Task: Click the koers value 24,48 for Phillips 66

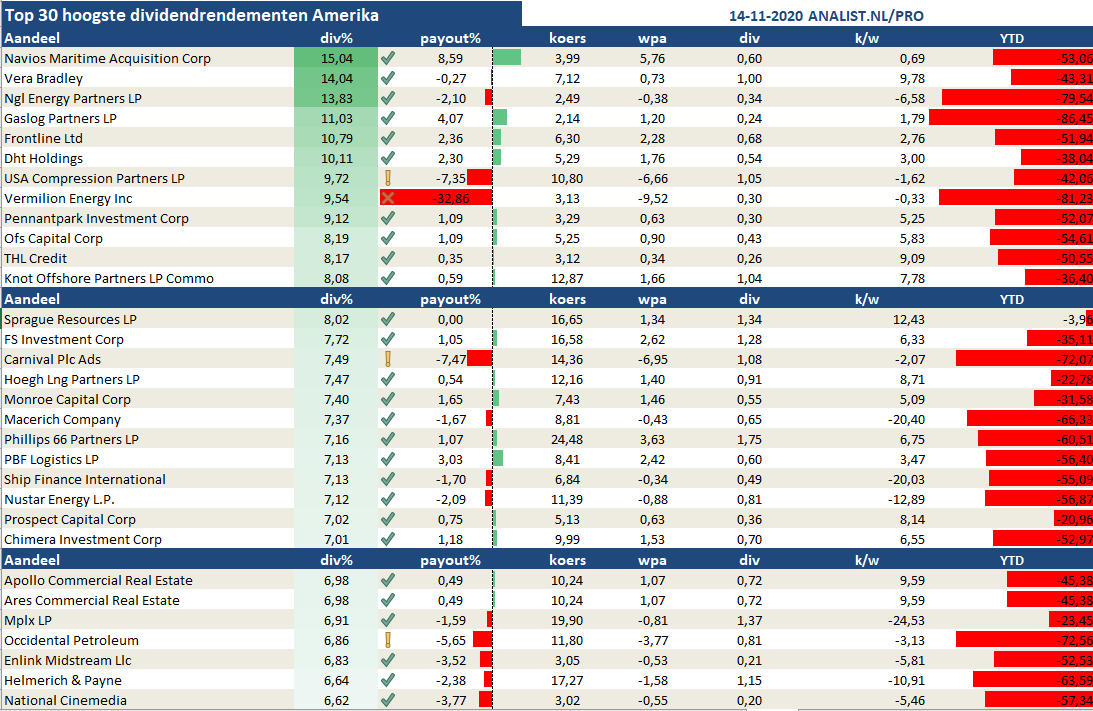Action: [x=567, y=440]
